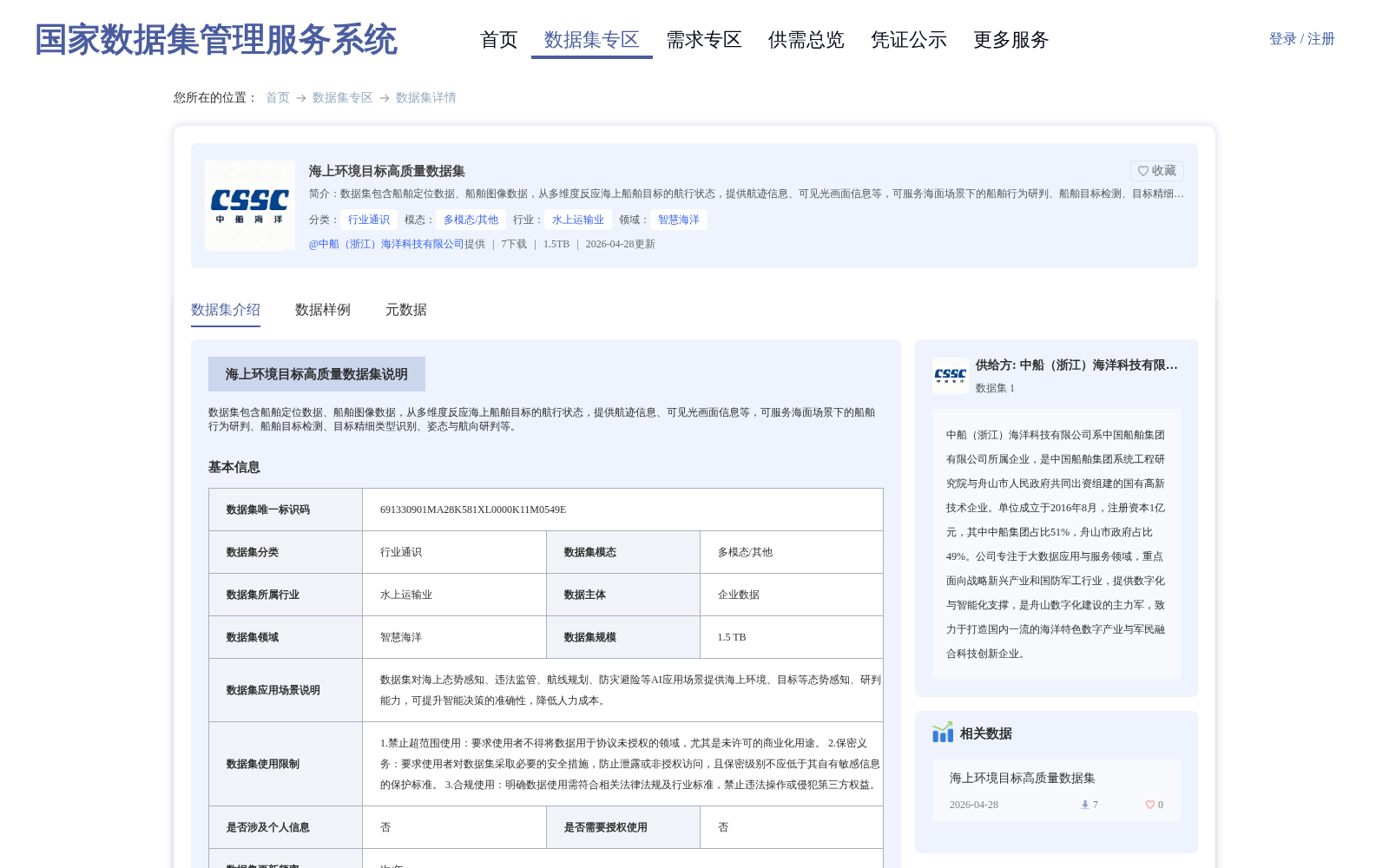1389x868 pixels.
Task: Click the 7下载 download count in header
Action: (x=514, y=244)
